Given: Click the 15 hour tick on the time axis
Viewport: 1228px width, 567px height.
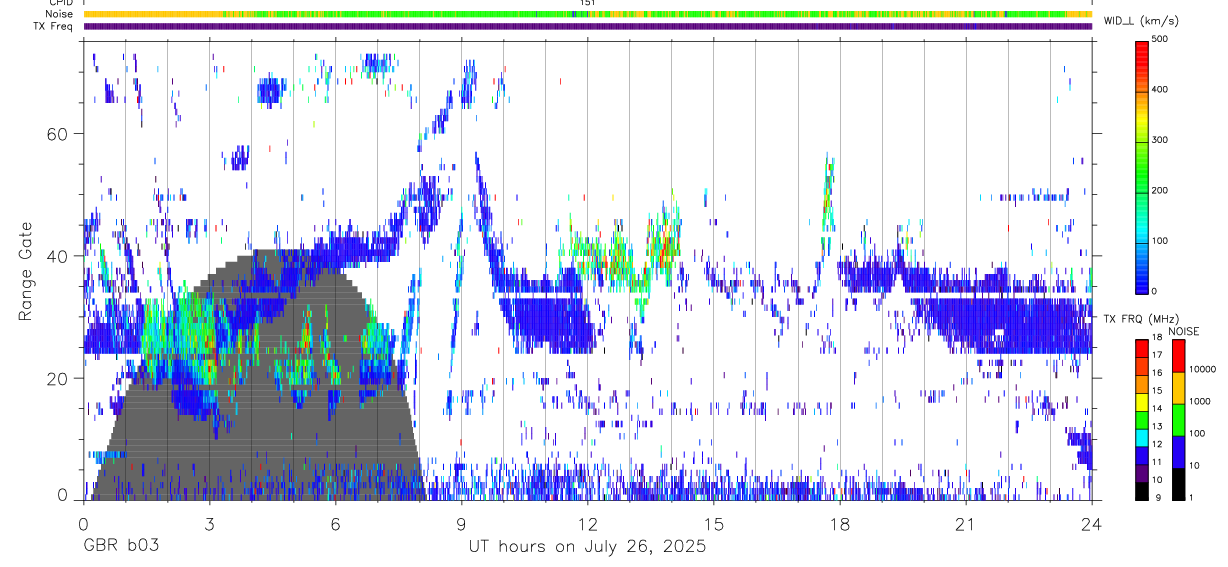Looking at the screenshot, I should [713, 523].
